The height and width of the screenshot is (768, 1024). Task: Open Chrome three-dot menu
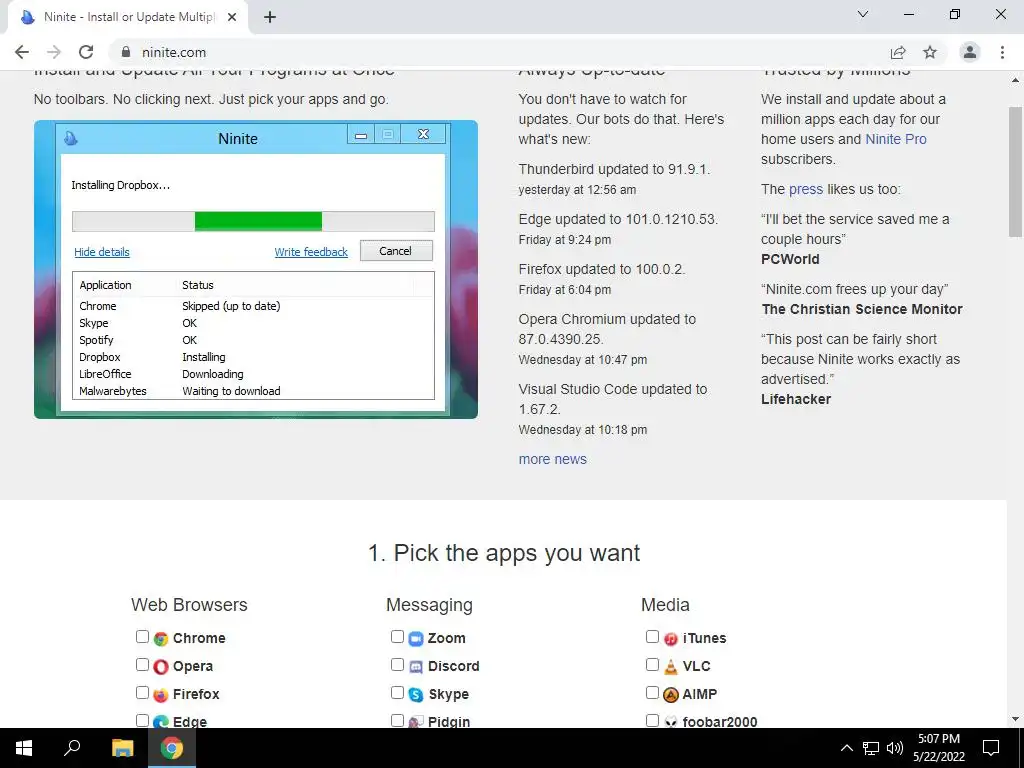(1002, 52)
